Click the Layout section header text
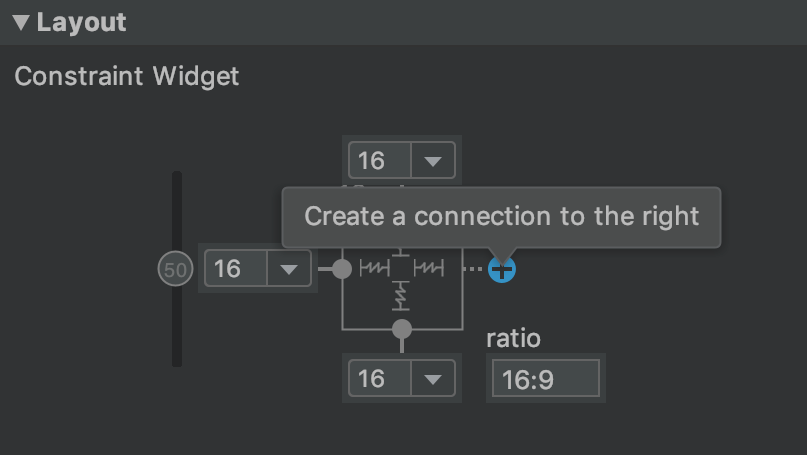Viewport: 808px width, 456px height. pyautogui.click(x=82, y=23)
